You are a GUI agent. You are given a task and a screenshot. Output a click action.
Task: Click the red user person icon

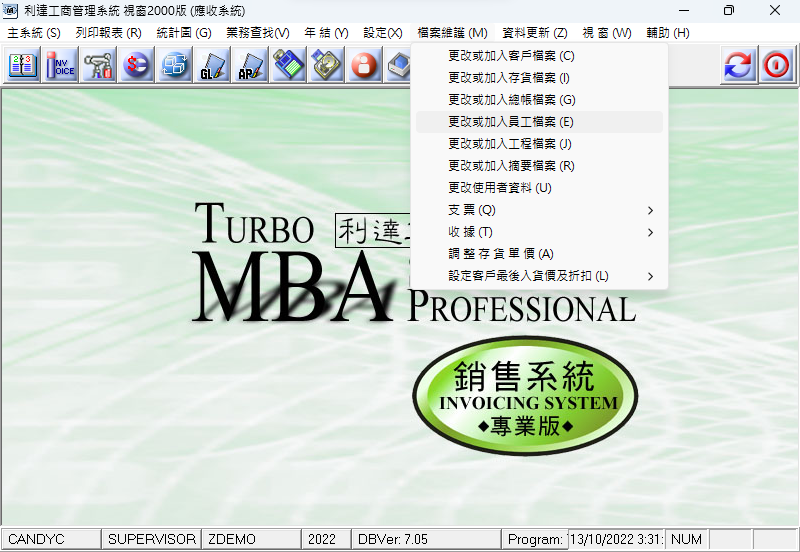364,65
